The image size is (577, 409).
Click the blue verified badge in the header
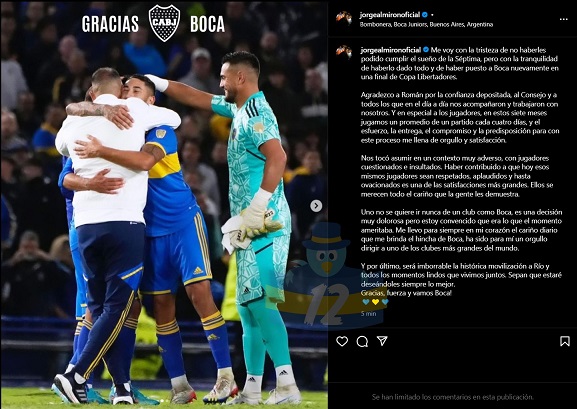pyautogui.click(x=425, y=15)
